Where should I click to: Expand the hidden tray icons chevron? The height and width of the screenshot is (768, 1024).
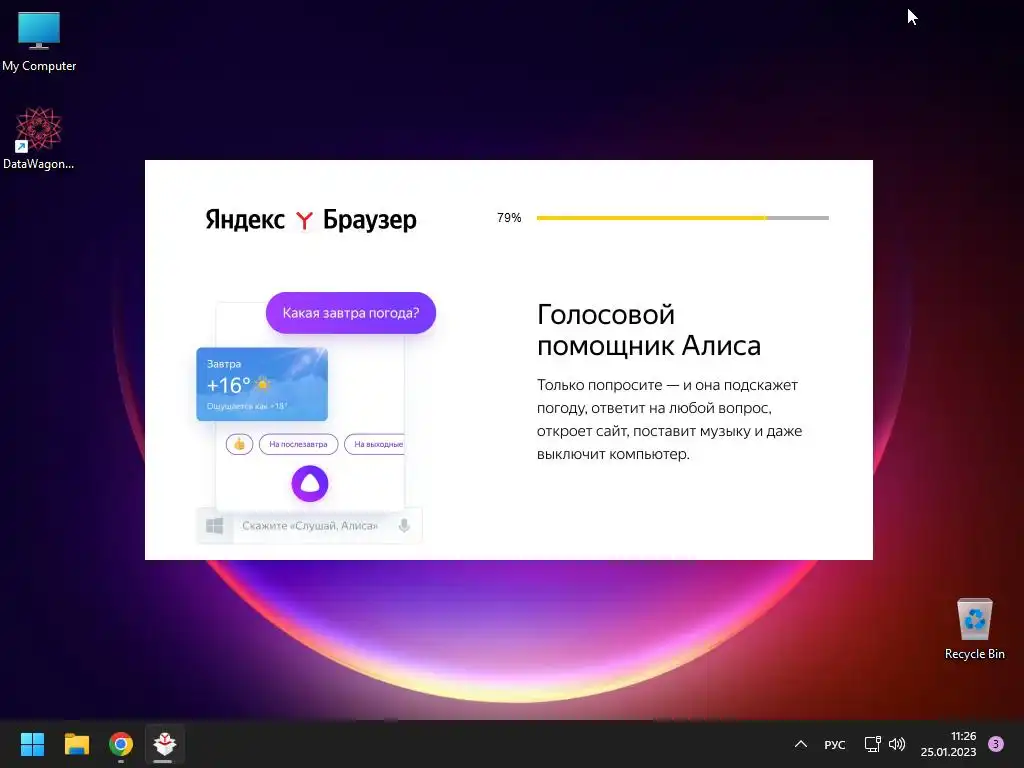tap(801, 744)
